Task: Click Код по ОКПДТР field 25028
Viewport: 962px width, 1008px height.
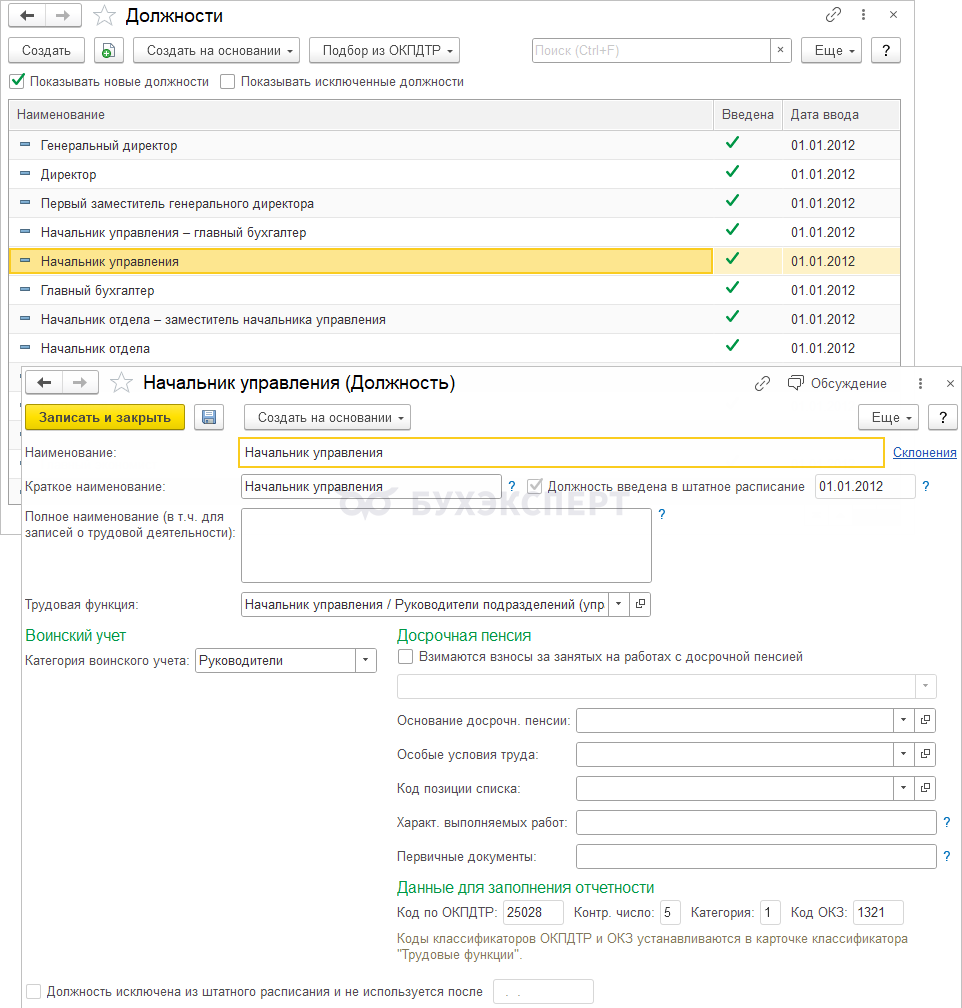Action: pos(533,912)
